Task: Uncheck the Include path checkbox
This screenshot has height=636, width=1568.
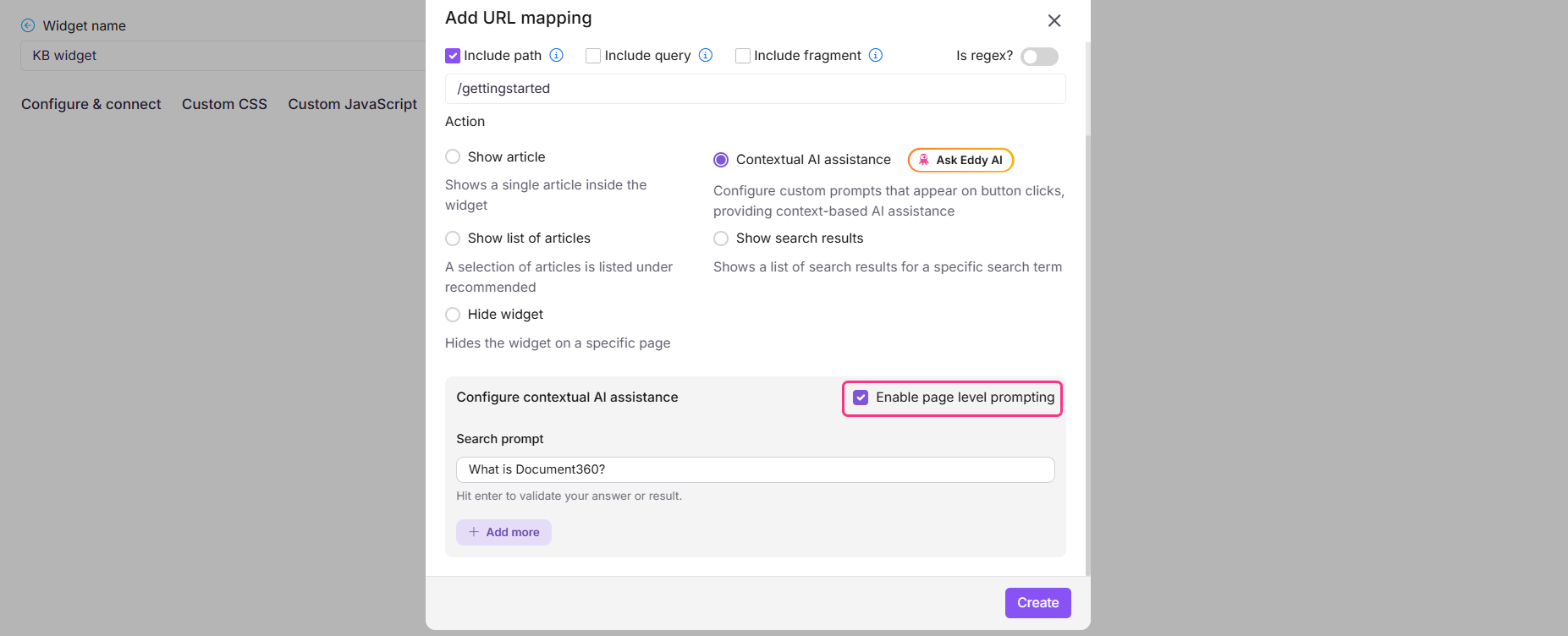Action: [x=453, y=55]
